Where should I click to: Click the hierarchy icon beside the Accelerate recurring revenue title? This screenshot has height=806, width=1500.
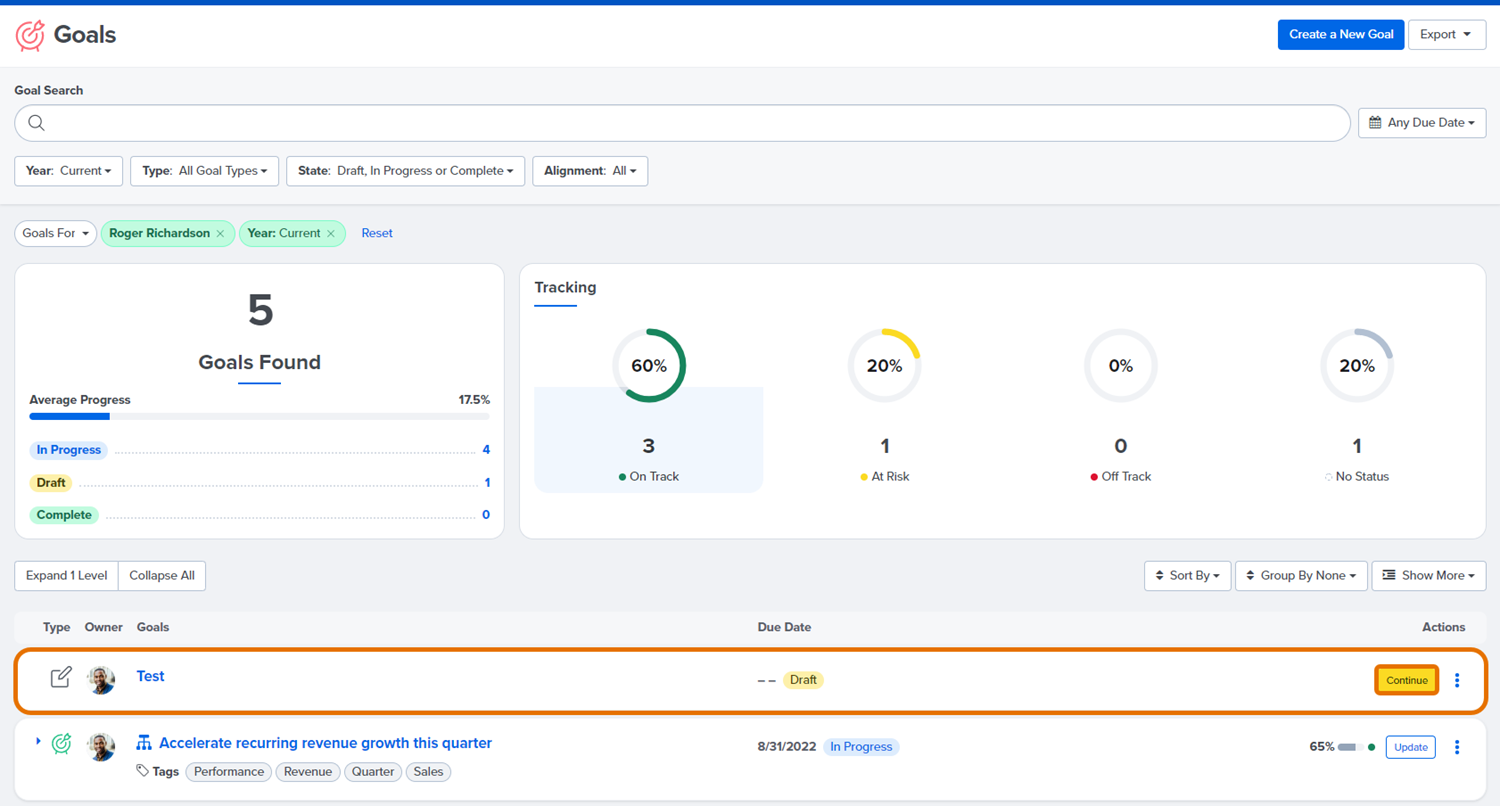[x=144, y=742]
